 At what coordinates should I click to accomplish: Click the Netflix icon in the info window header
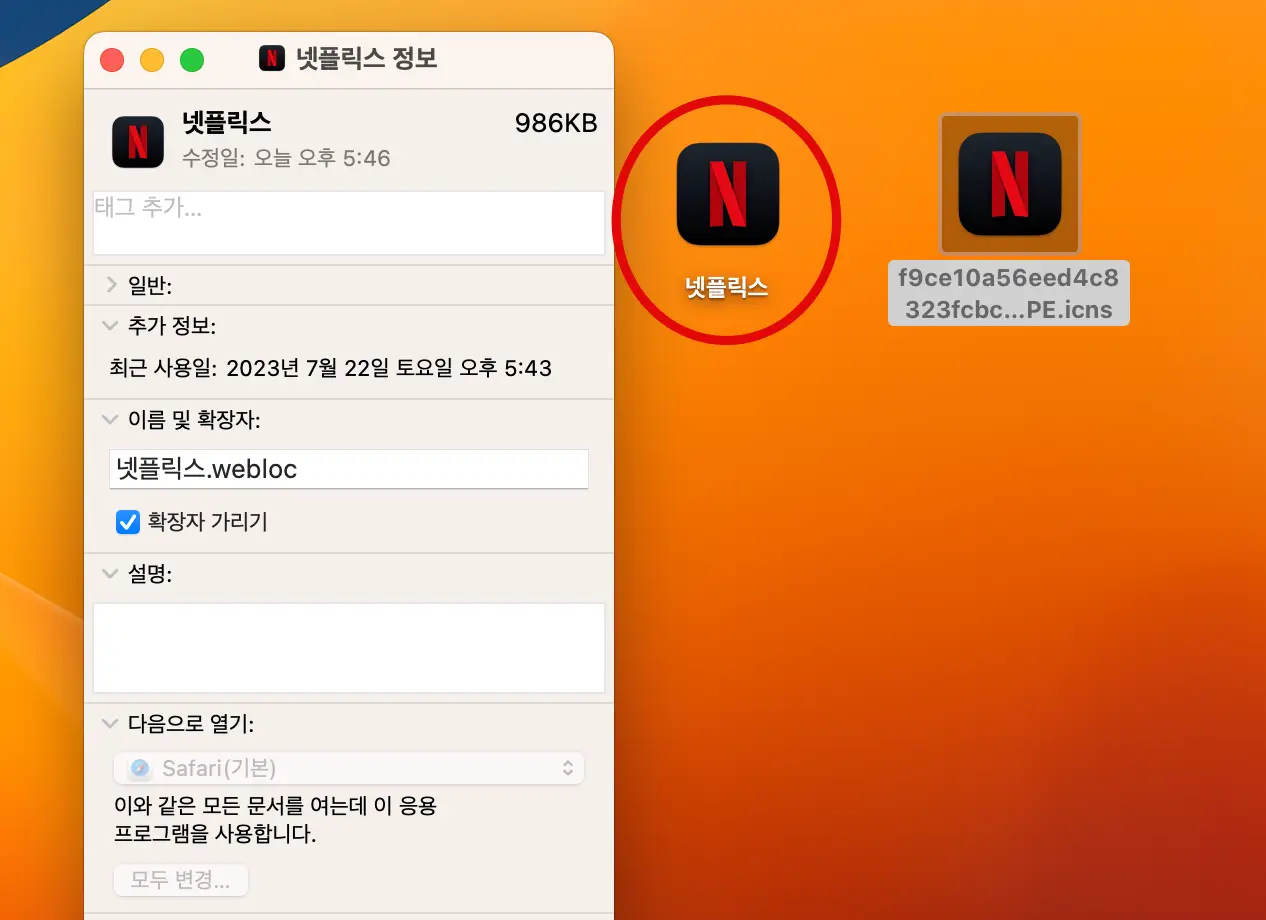point(138,141)
